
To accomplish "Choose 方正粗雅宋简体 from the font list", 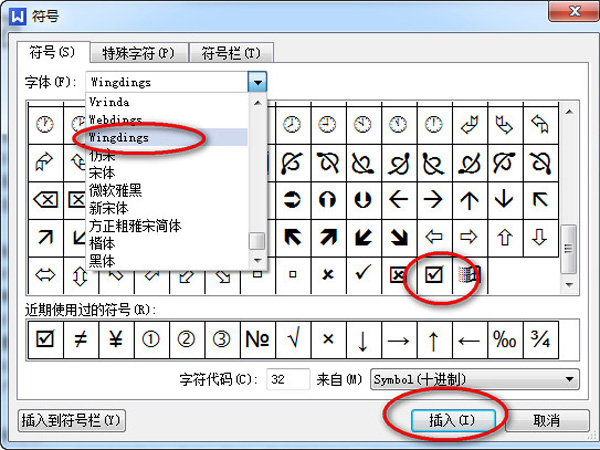I will point(167,226).
